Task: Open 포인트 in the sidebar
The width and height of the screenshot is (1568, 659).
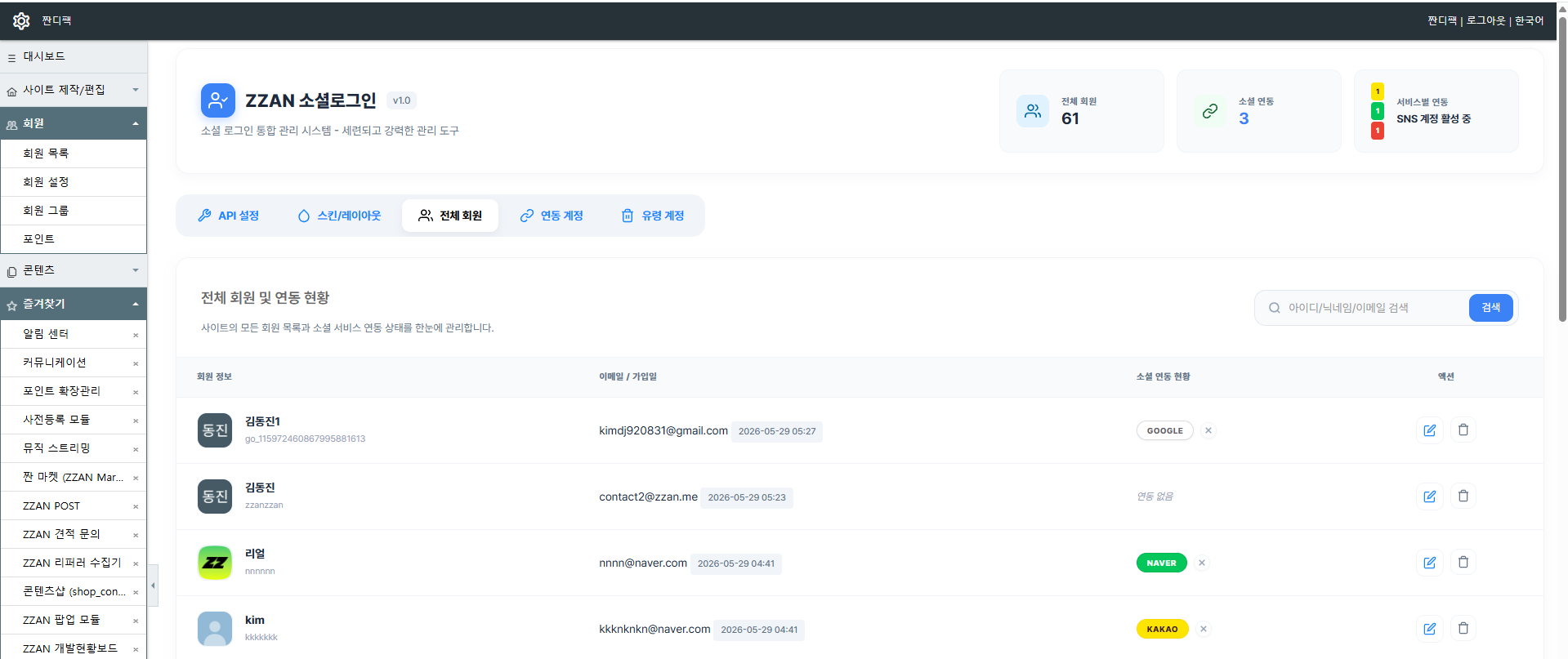Action: [74, 239]
